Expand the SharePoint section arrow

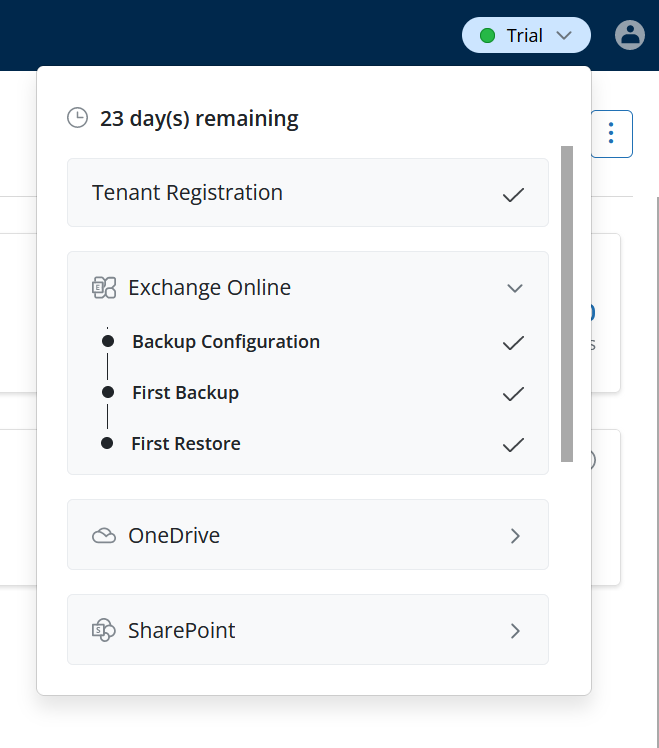pyautogui.click(x=515, y=631)
